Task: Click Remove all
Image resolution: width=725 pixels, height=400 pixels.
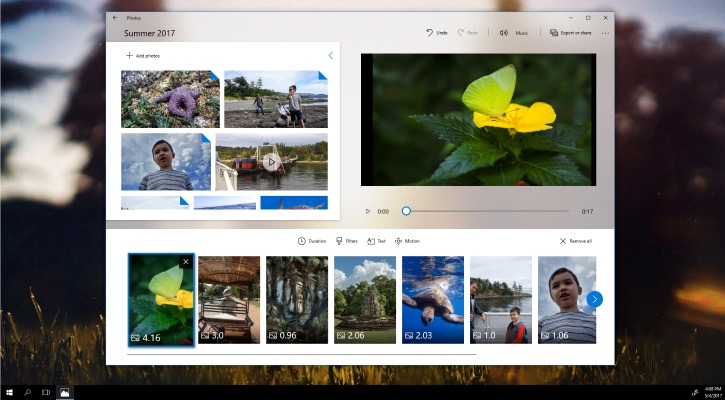Action: click(x=575, y=241)
